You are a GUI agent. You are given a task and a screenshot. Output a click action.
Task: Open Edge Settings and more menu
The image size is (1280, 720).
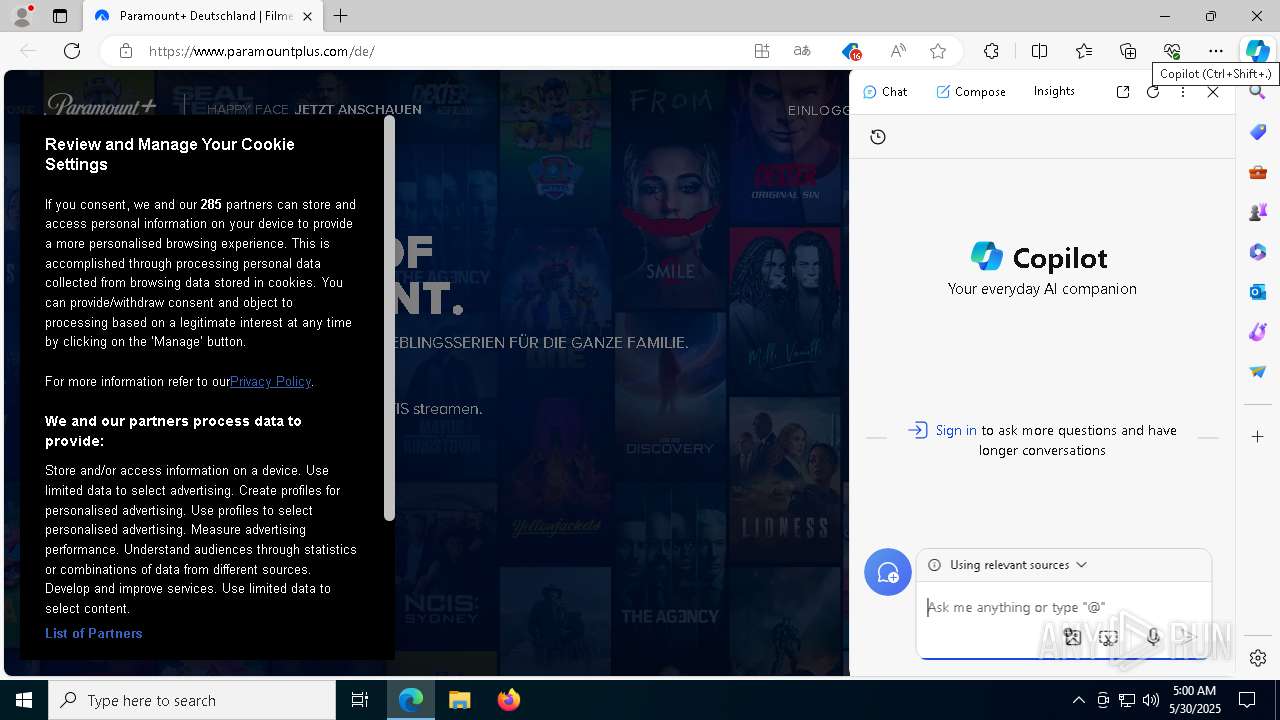(1216, 51)
